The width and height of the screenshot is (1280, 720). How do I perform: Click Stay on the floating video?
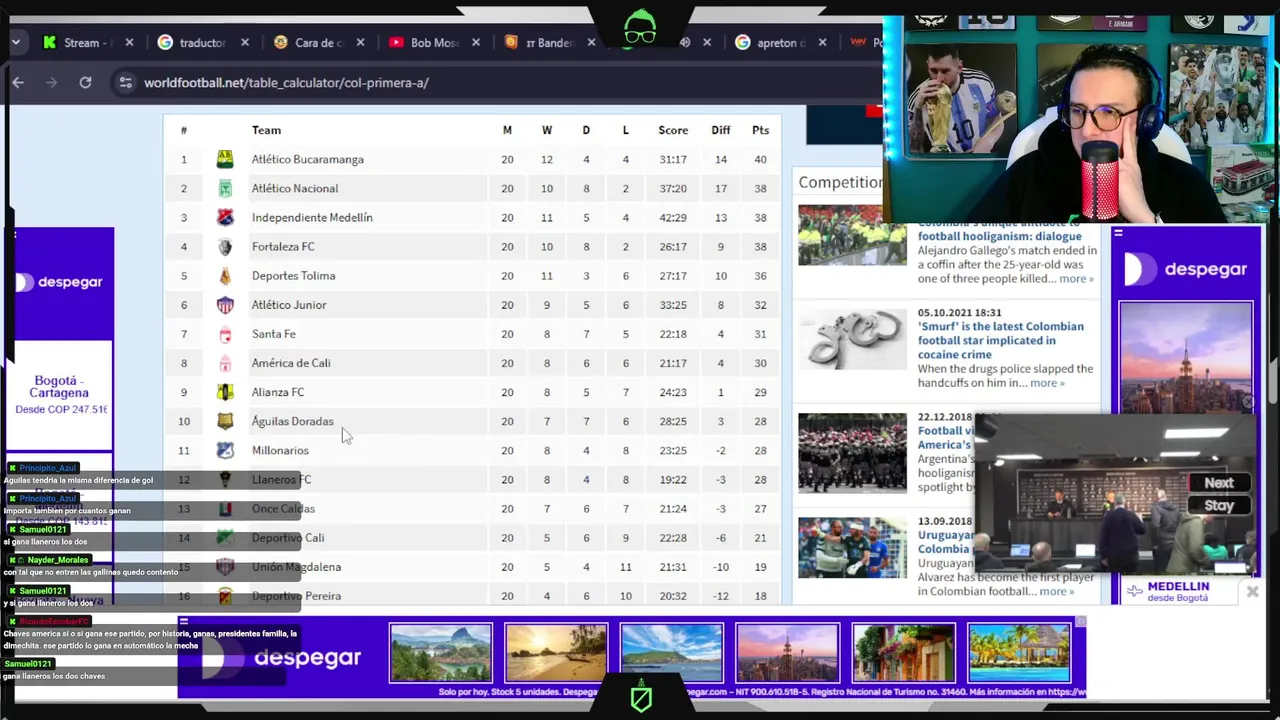[x=1219, y=506]
